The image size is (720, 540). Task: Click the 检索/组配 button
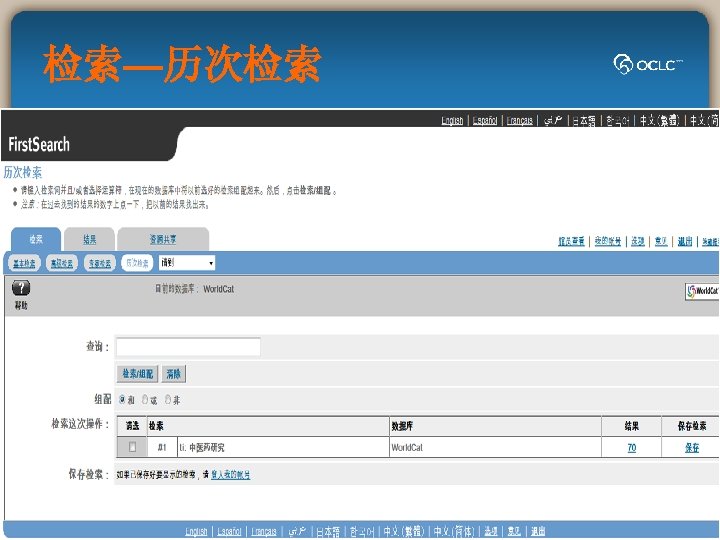pos(137,374)
